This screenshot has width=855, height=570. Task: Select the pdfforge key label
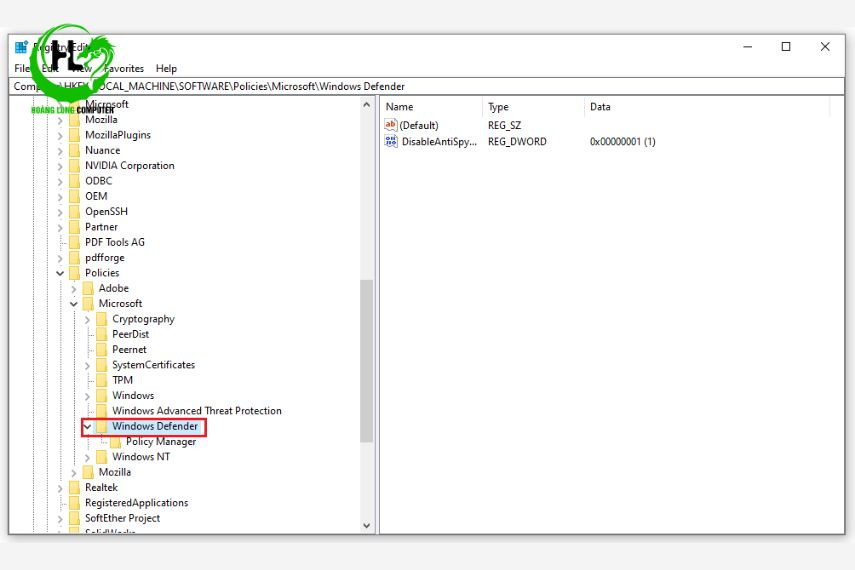105,257
